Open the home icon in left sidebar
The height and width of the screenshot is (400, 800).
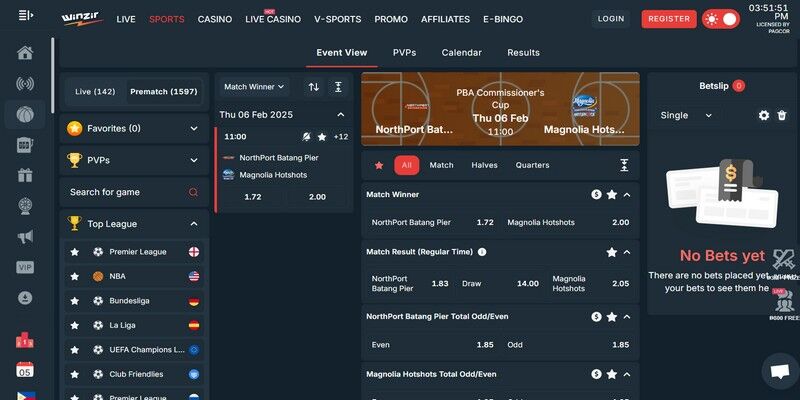tap(25, 53)
